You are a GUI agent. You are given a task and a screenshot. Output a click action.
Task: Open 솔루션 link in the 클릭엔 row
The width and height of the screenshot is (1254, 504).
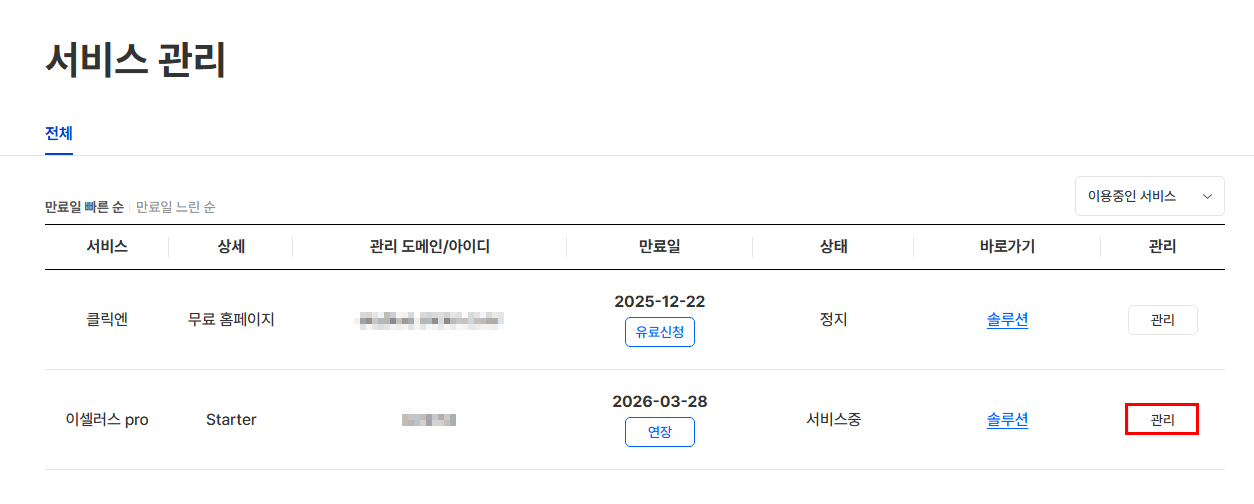[1007, 320]
